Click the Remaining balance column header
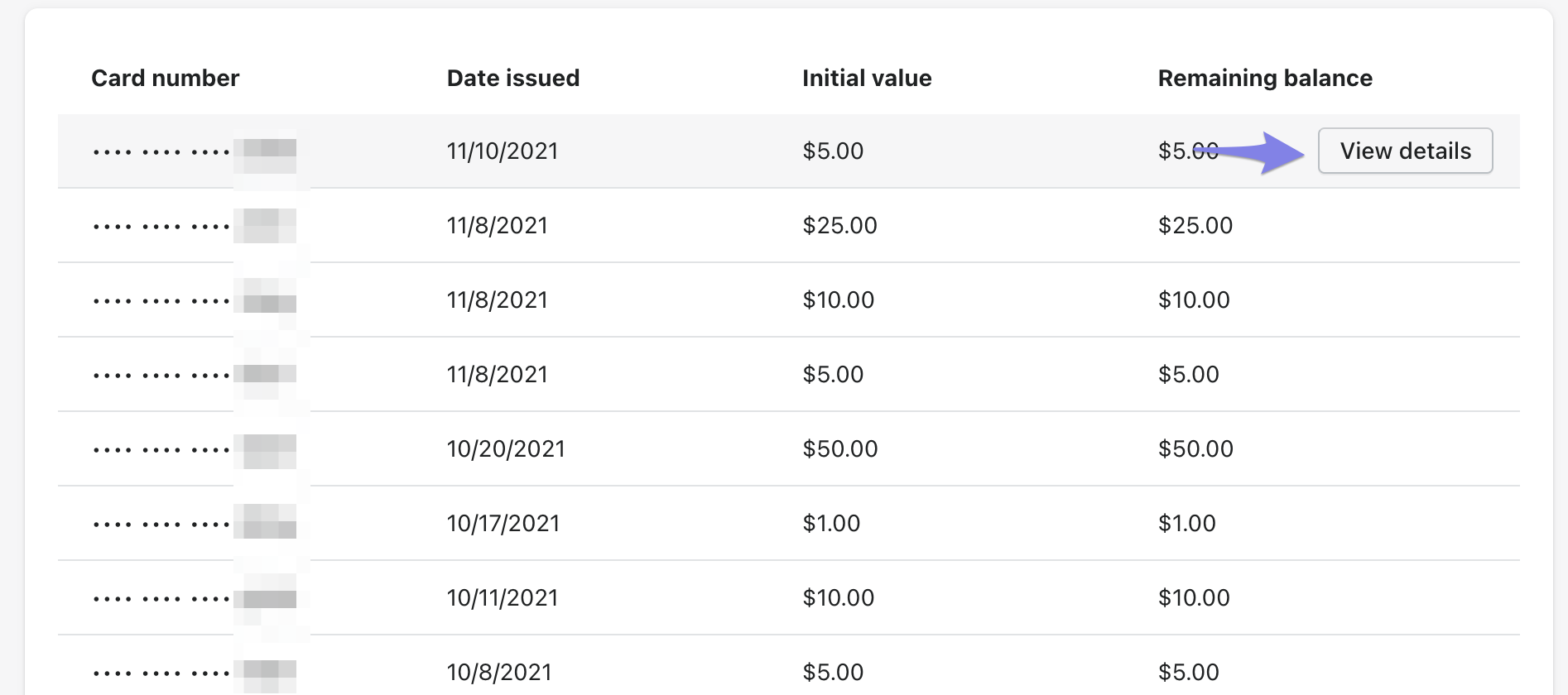Image resolution: width=1568 pixels, height=695 pixels. (1264, 78)
